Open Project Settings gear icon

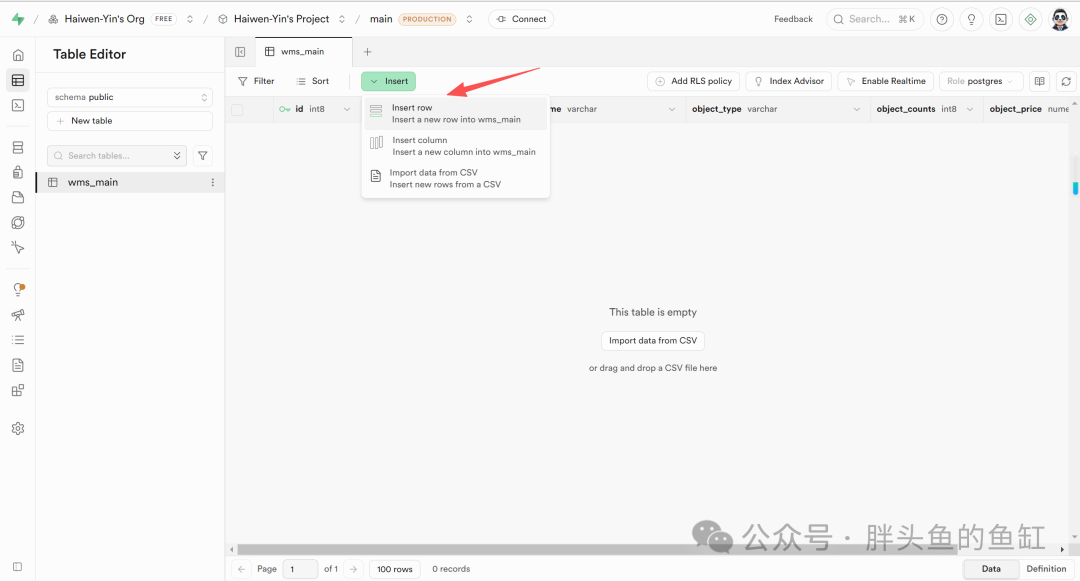click(x=19, y=429)
